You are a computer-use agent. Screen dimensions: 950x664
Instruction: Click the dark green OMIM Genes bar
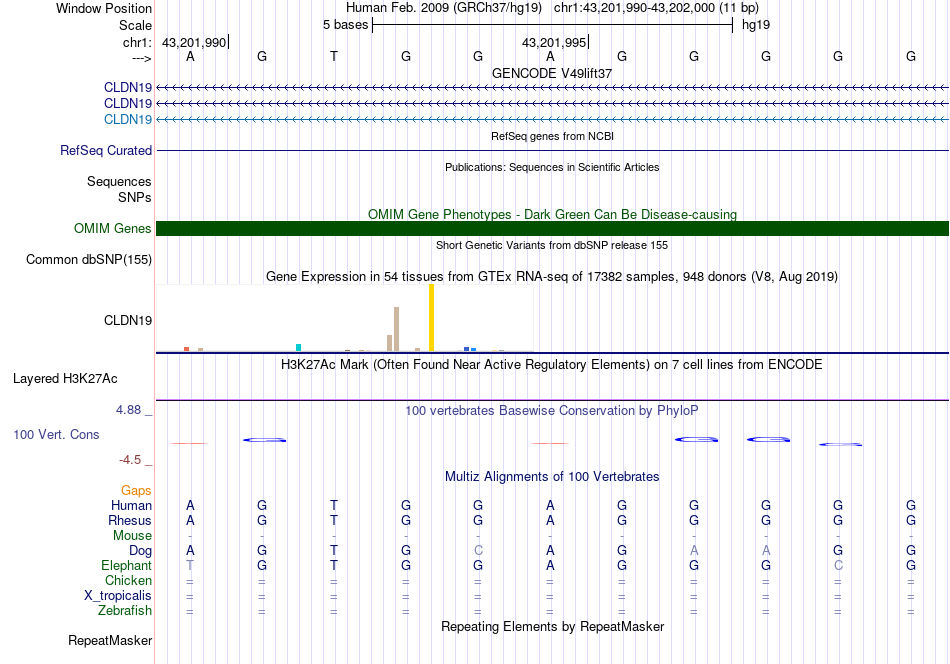[552, 228]
